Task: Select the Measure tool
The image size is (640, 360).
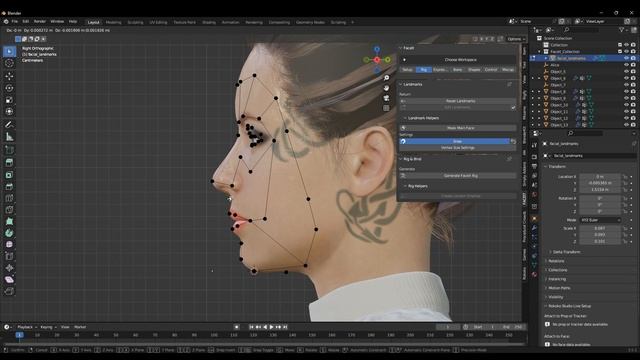Action: tap(9, 137)
